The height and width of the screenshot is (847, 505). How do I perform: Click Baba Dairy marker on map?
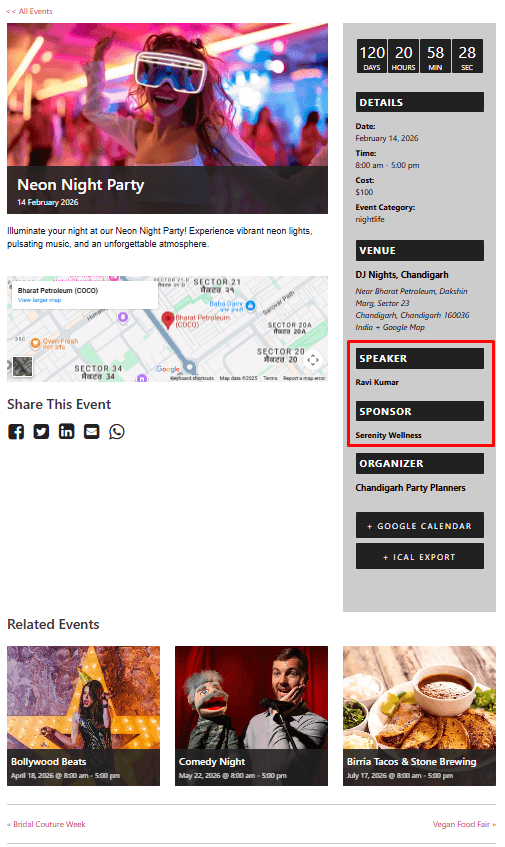coord(250,306)
